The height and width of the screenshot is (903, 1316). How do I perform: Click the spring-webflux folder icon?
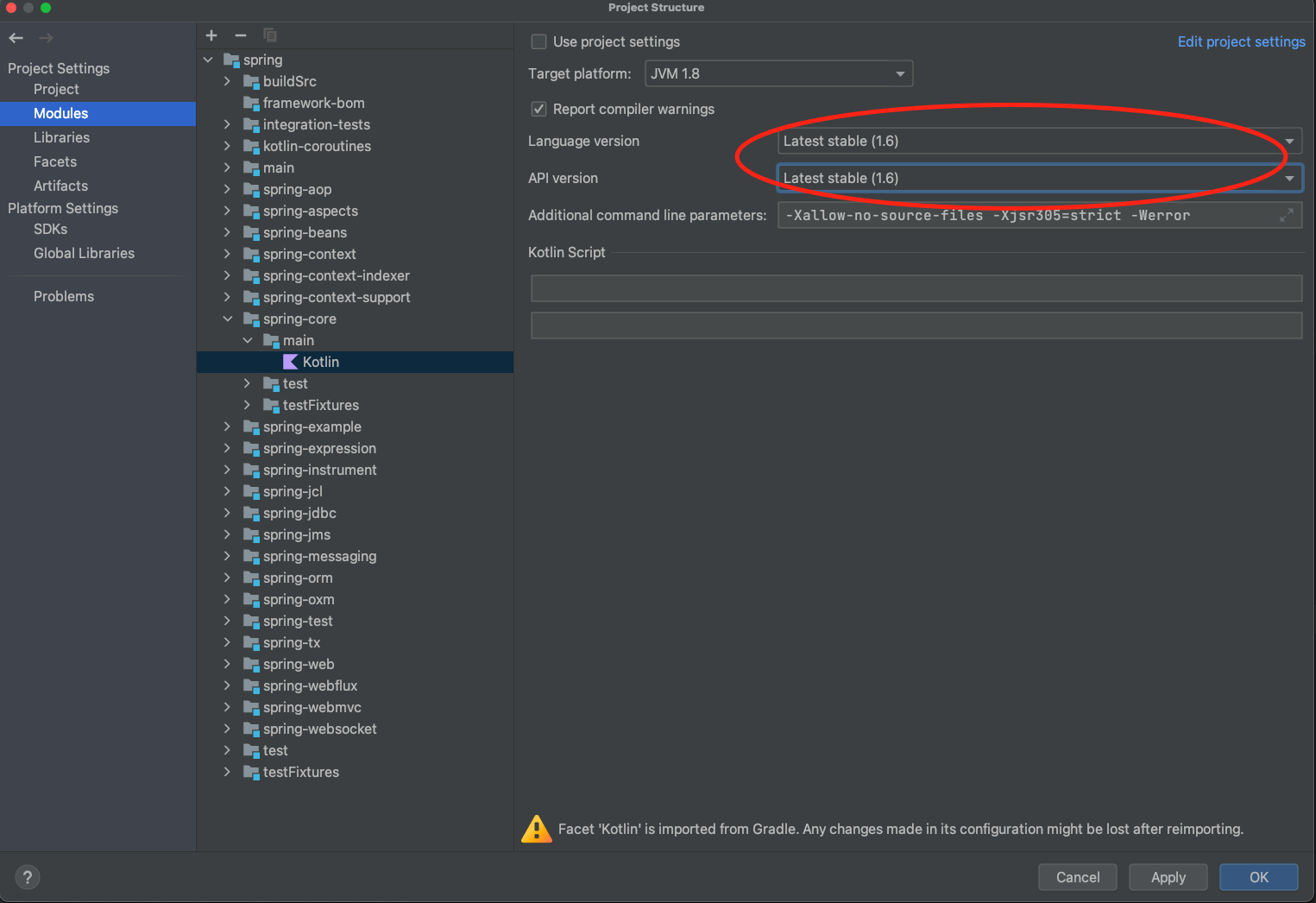click(x=251, y=685)
